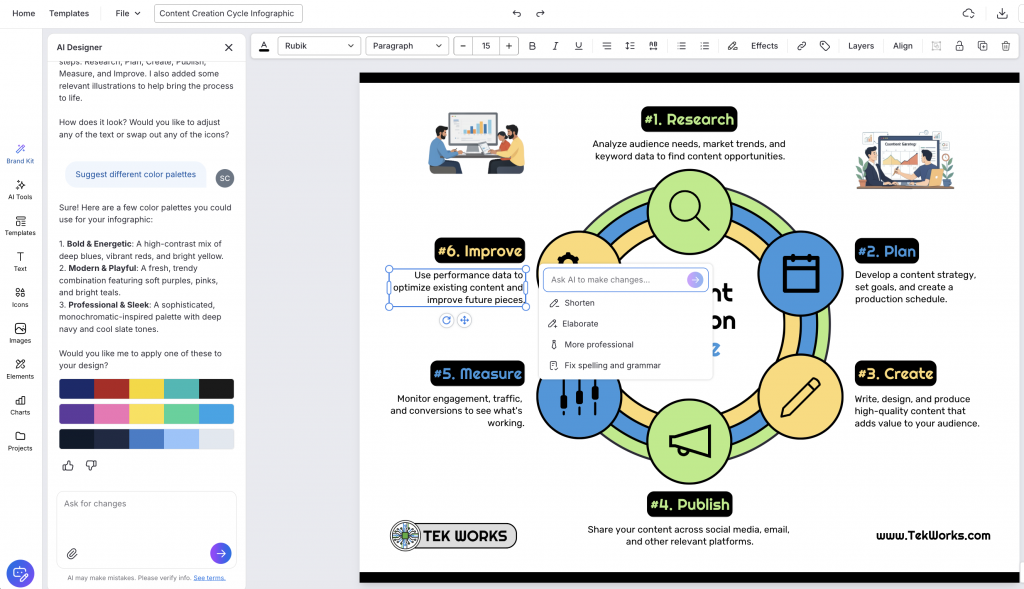
Task: Click the Layers button
Action: 861,46
